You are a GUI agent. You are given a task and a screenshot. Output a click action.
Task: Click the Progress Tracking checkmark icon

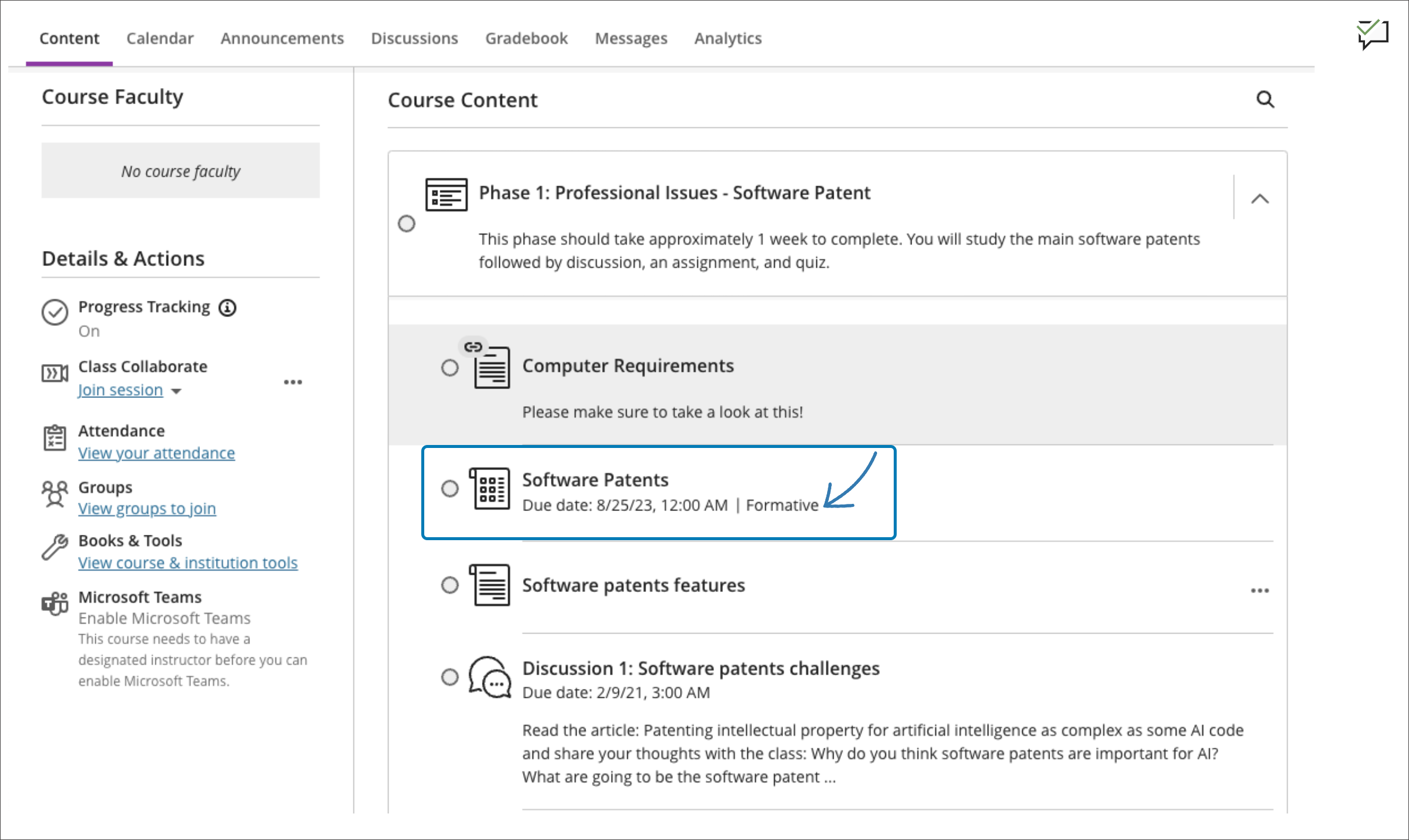(55, 312)
